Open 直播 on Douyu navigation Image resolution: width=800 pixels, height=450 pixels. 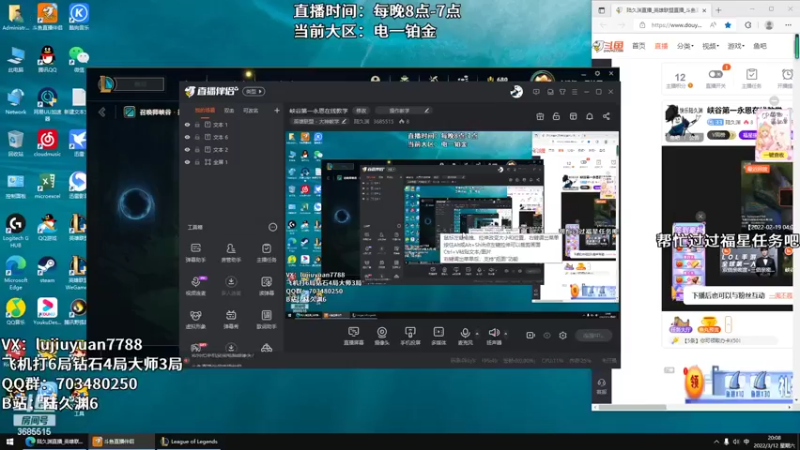661,46
